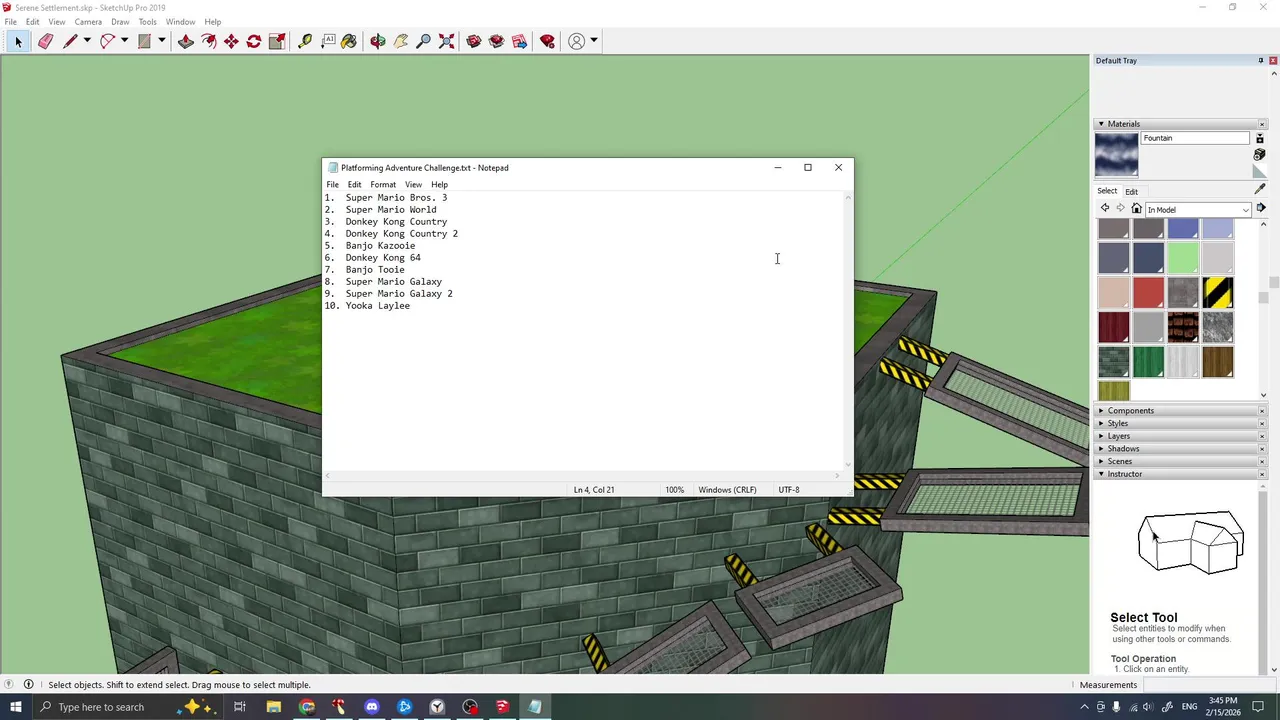Choose the Select arrow tool in the toolbar
Viewport: 1280px width, 720px height.
(18, 41)
